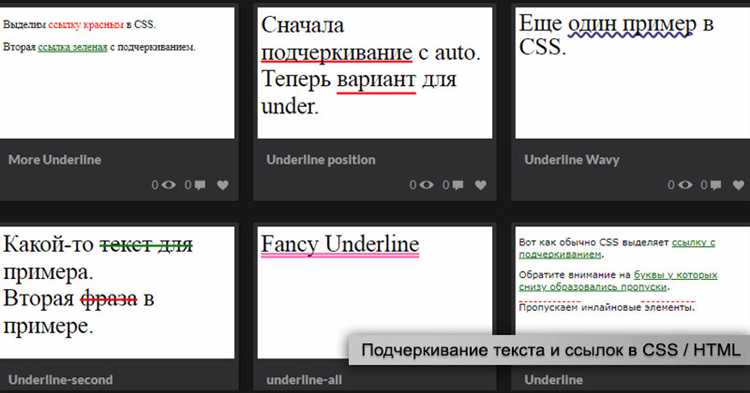This screenshot has height=393, width=750.
Task: Click green link 'ссылка зеленая' in first preview
Action: 73,47
